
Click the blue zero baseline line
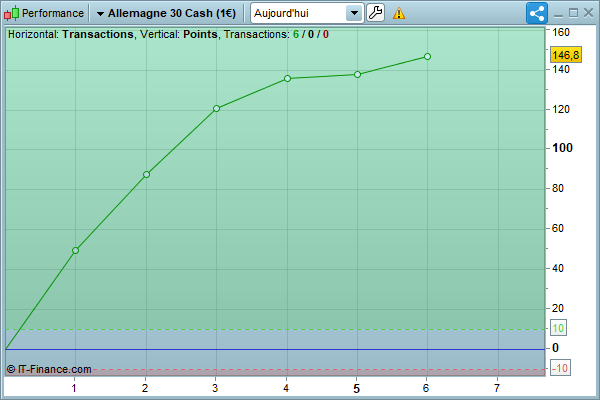(275, 349)
